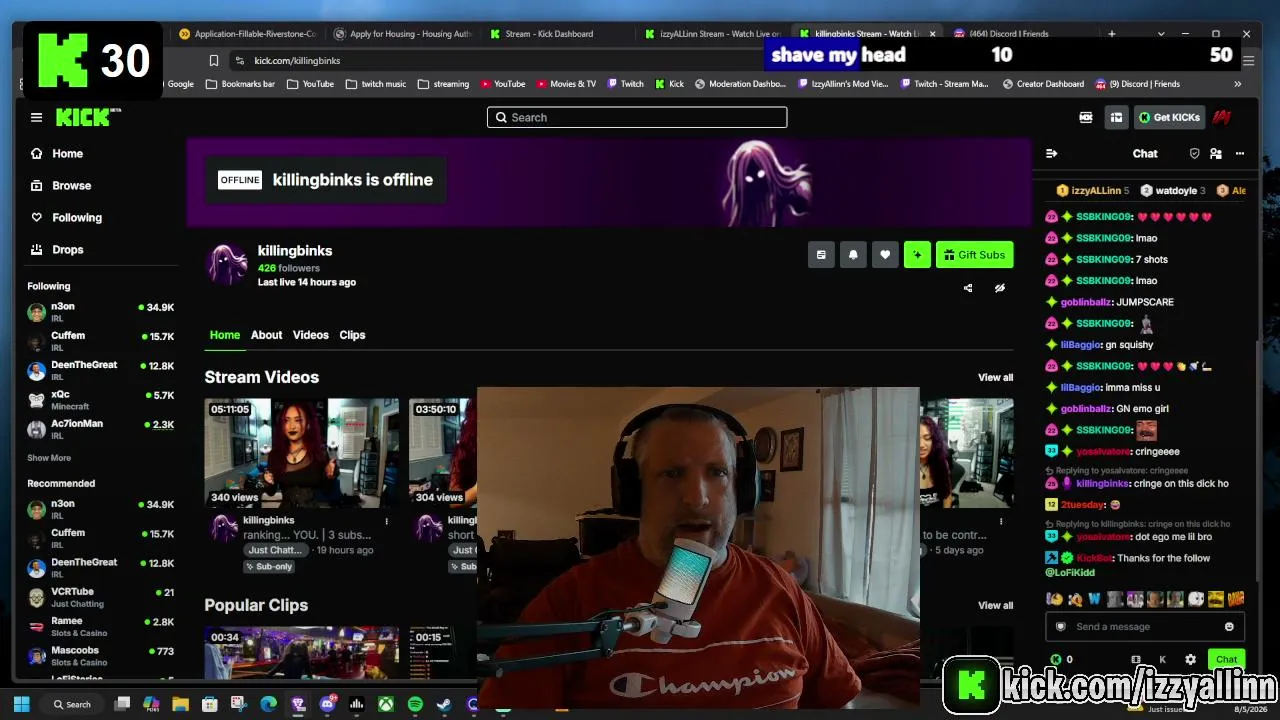Click the Kick search field

point(637,117)
